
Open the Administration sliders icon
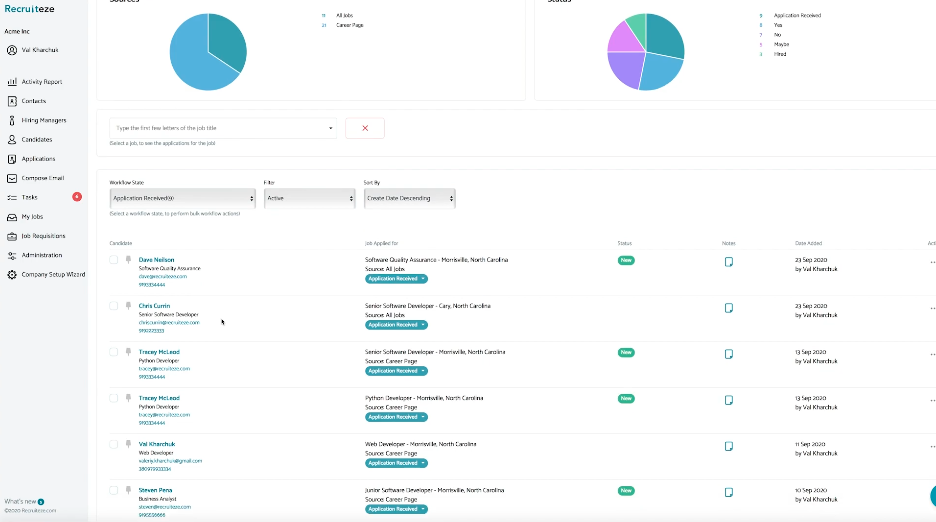click(x=11, y=255)
